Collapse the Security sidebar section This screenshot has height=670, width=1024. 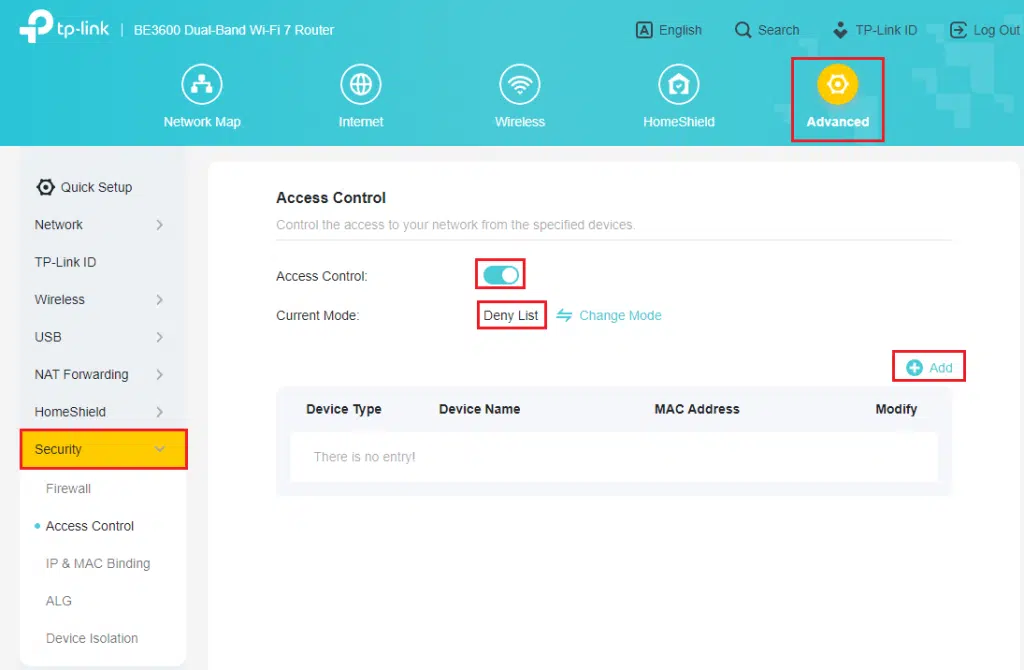(104, 449)
